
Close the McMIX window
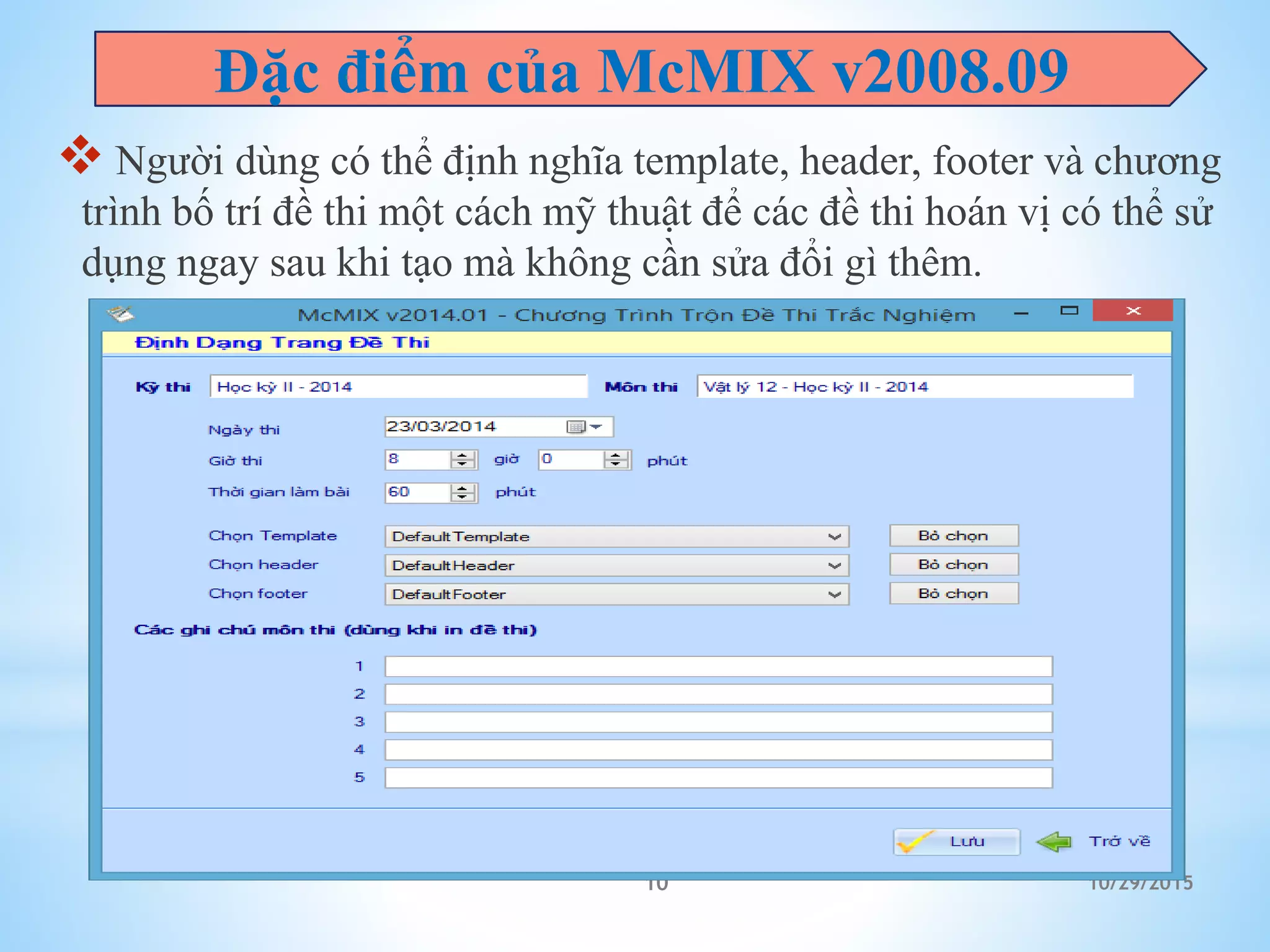[1133, 311]
